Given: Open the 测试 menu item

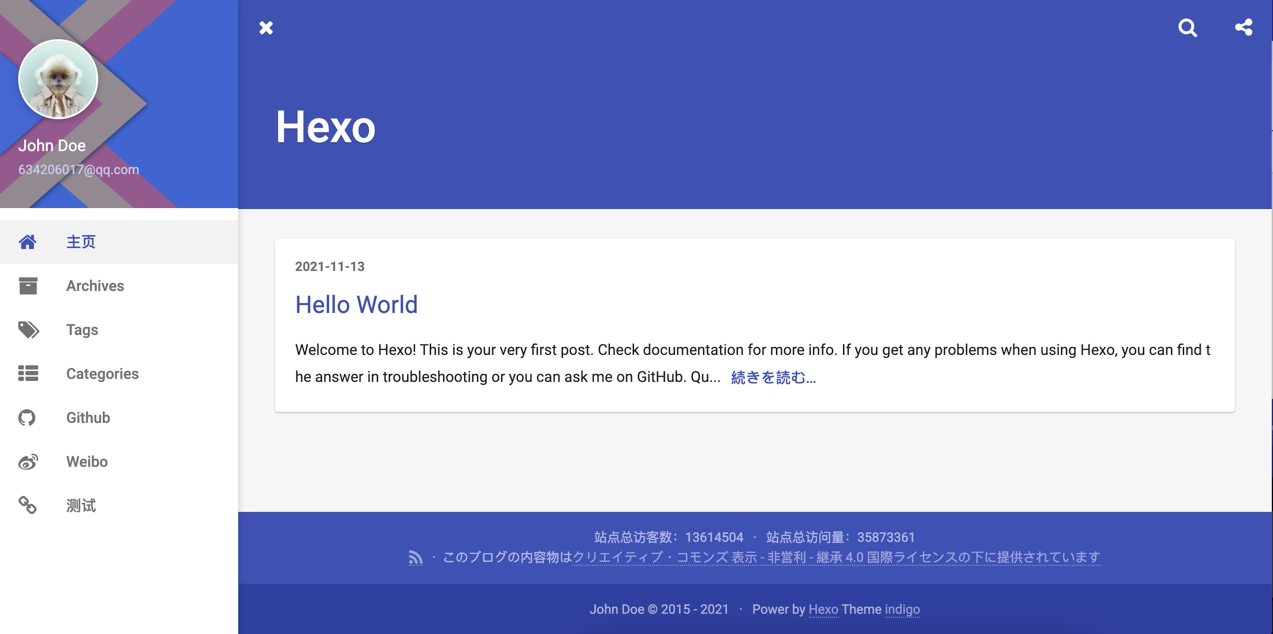Looking at the screenshot, I should point(119,506).
